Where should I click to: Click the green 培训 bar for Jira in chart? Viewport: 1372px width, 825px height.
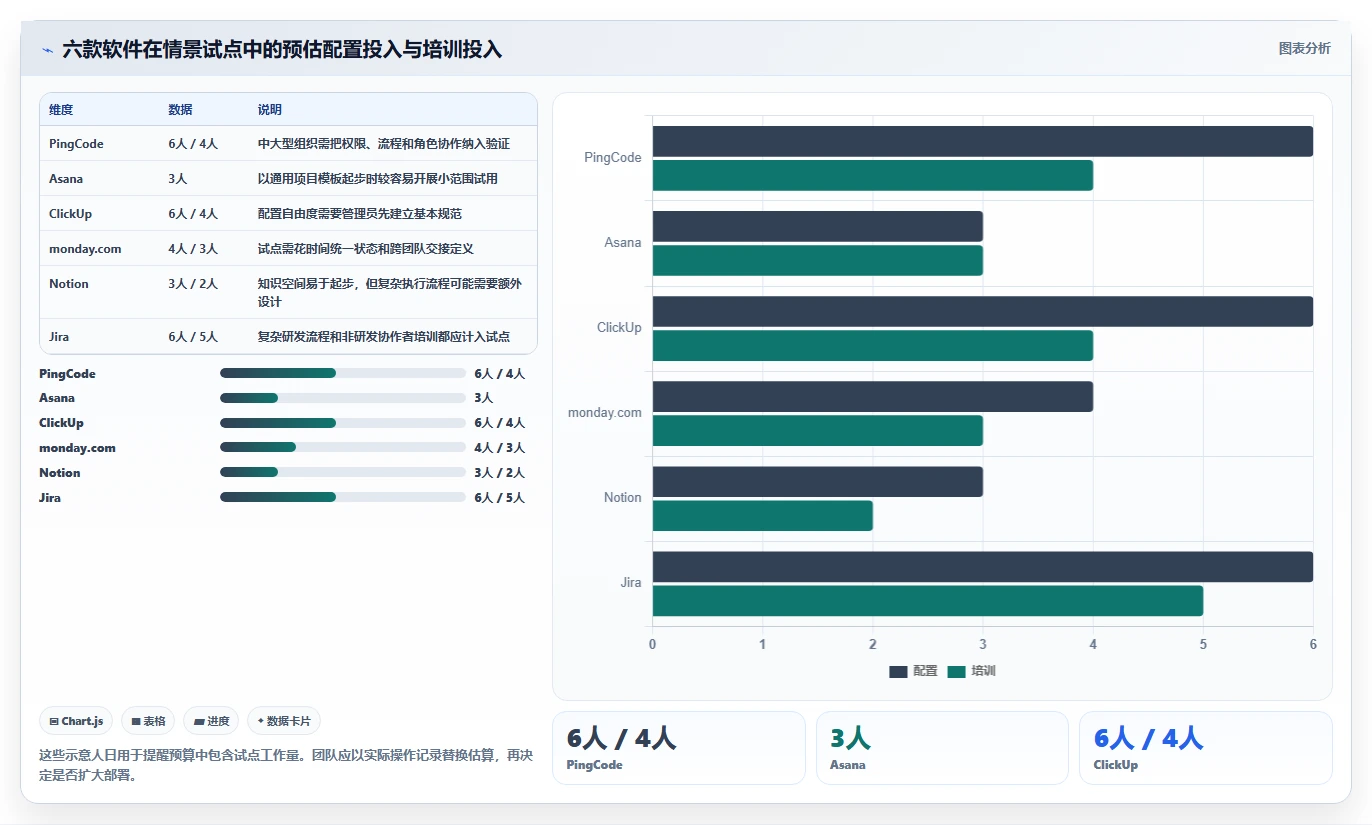click(927, 600)
